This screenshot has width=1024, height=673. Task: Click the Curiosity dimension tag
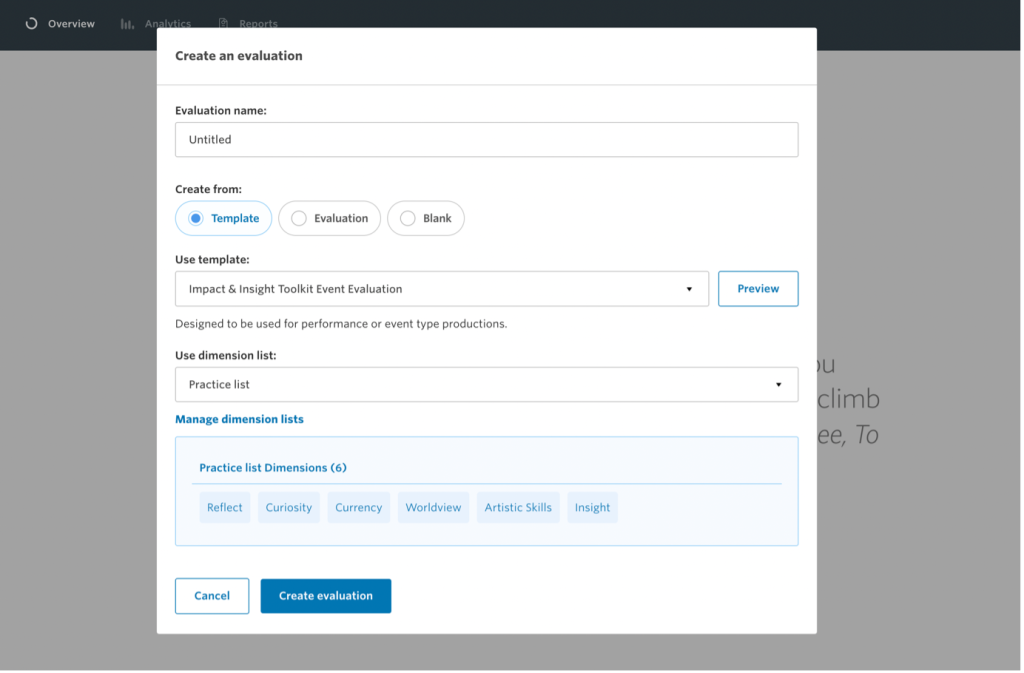pyautogui.click(x=288, y=507)
